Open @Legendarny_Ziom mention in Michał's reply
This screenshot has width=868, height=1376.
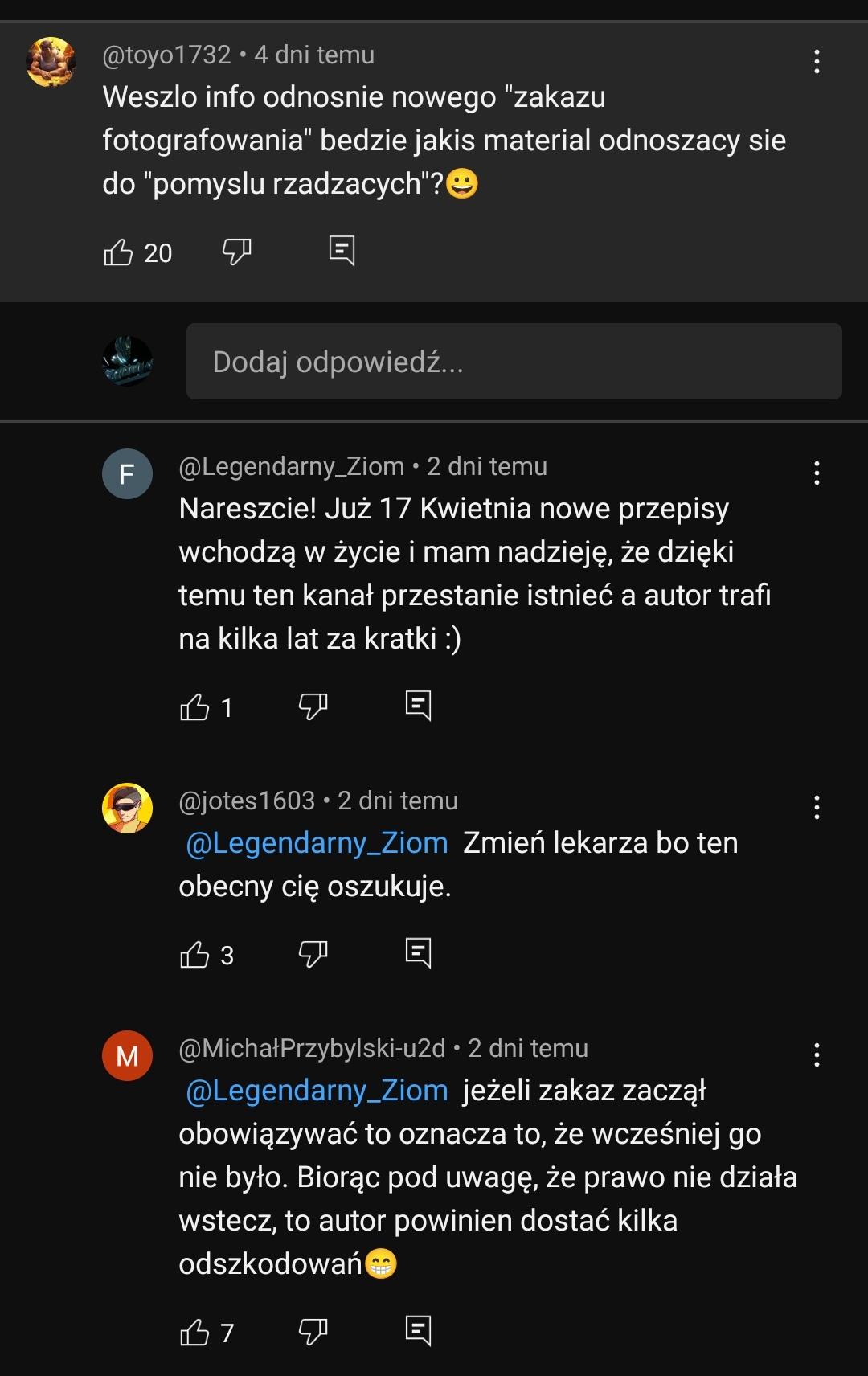coord(317,1091)
